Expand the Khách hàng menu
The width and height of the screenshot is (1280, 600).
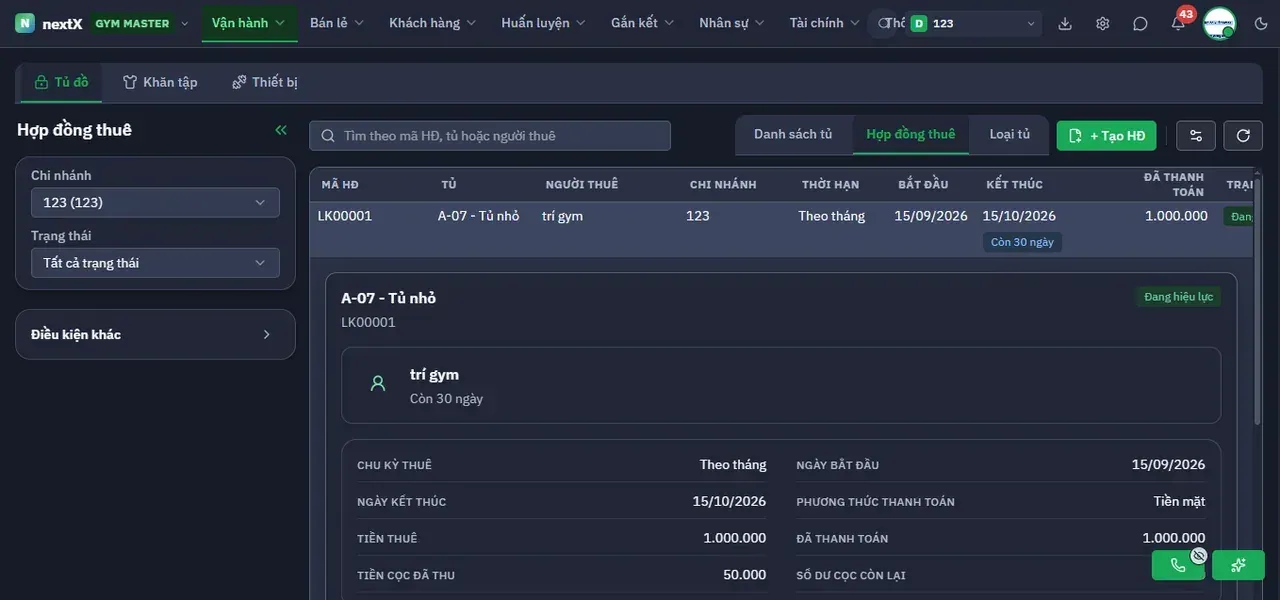click(432, 23)
